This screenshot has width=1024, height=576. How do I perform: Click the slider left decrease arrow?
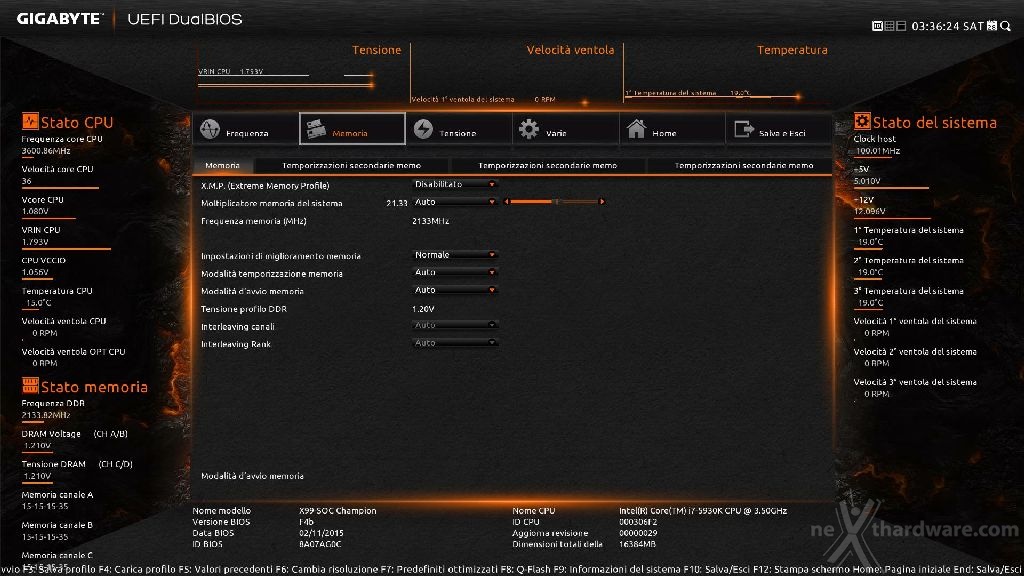[507, 202]
